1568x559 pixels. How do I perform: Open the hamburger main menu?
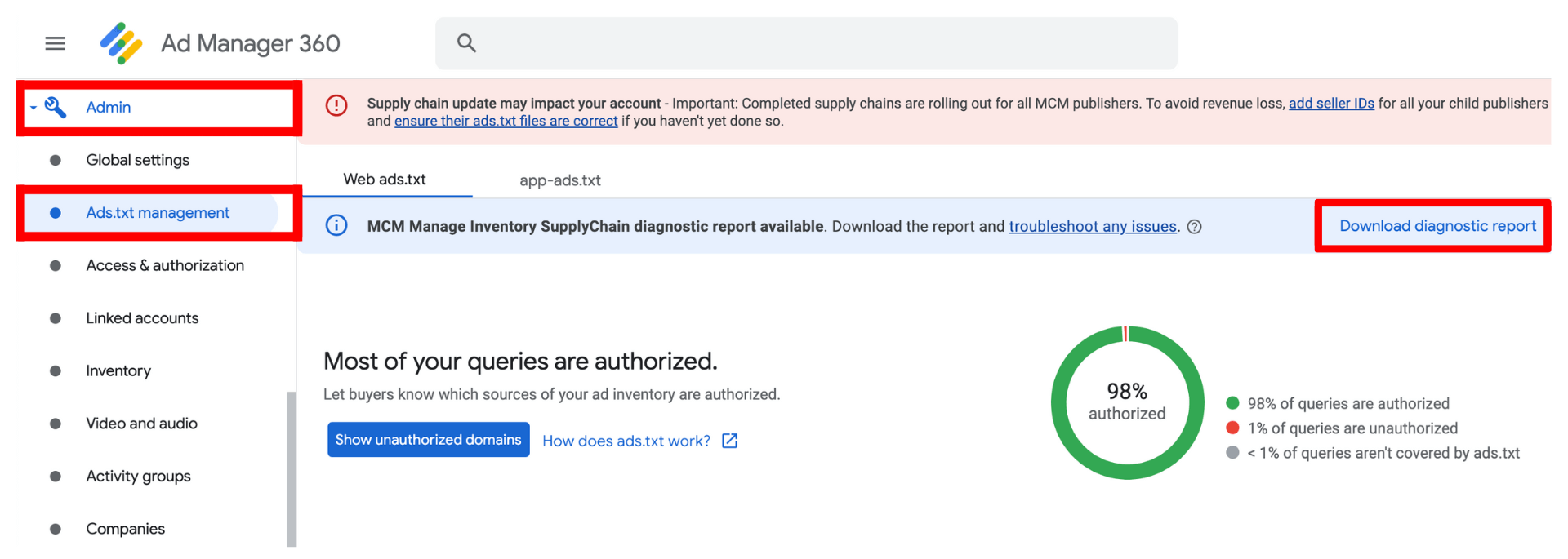click(55, 43)
